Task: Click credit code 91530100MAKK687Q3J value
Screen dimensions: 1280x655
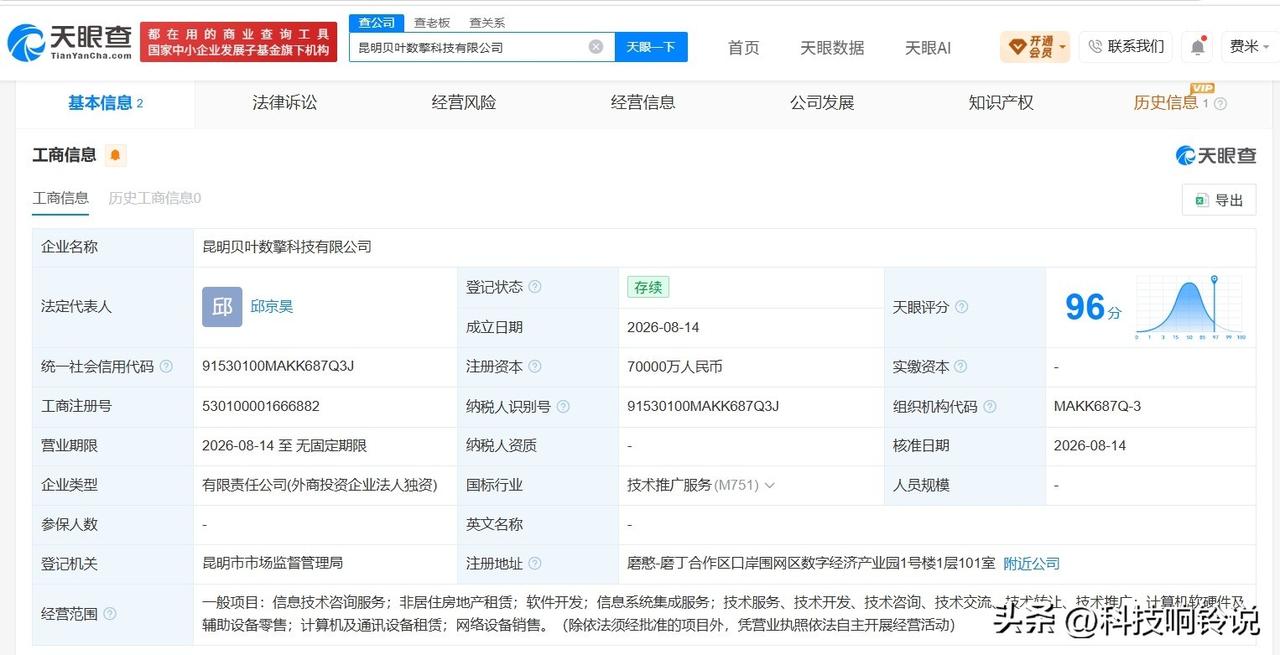Action: [x=278, y=367]
